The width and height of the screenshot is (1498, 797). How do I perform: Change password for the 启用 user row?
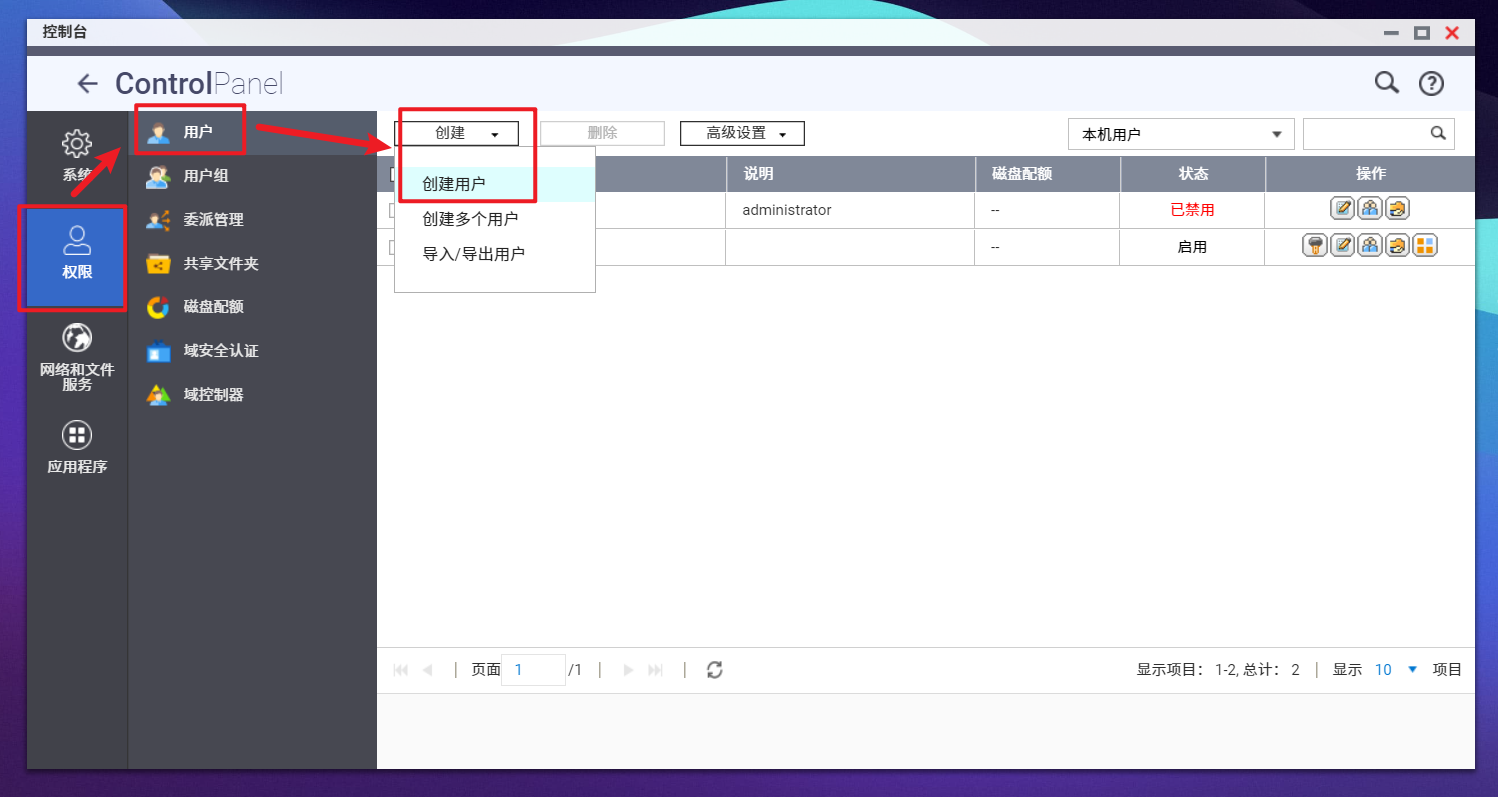(1315, 246)
